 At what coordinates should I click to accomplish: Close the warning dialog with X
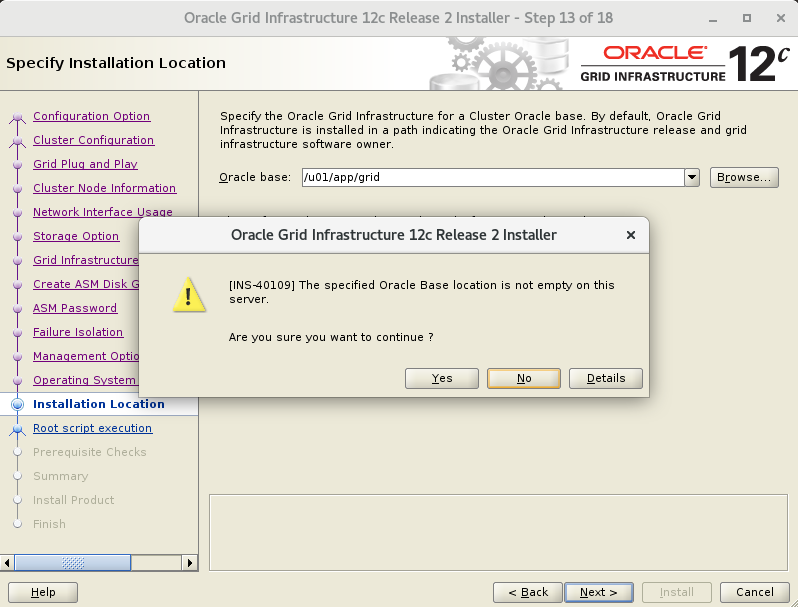coord(631,235)
